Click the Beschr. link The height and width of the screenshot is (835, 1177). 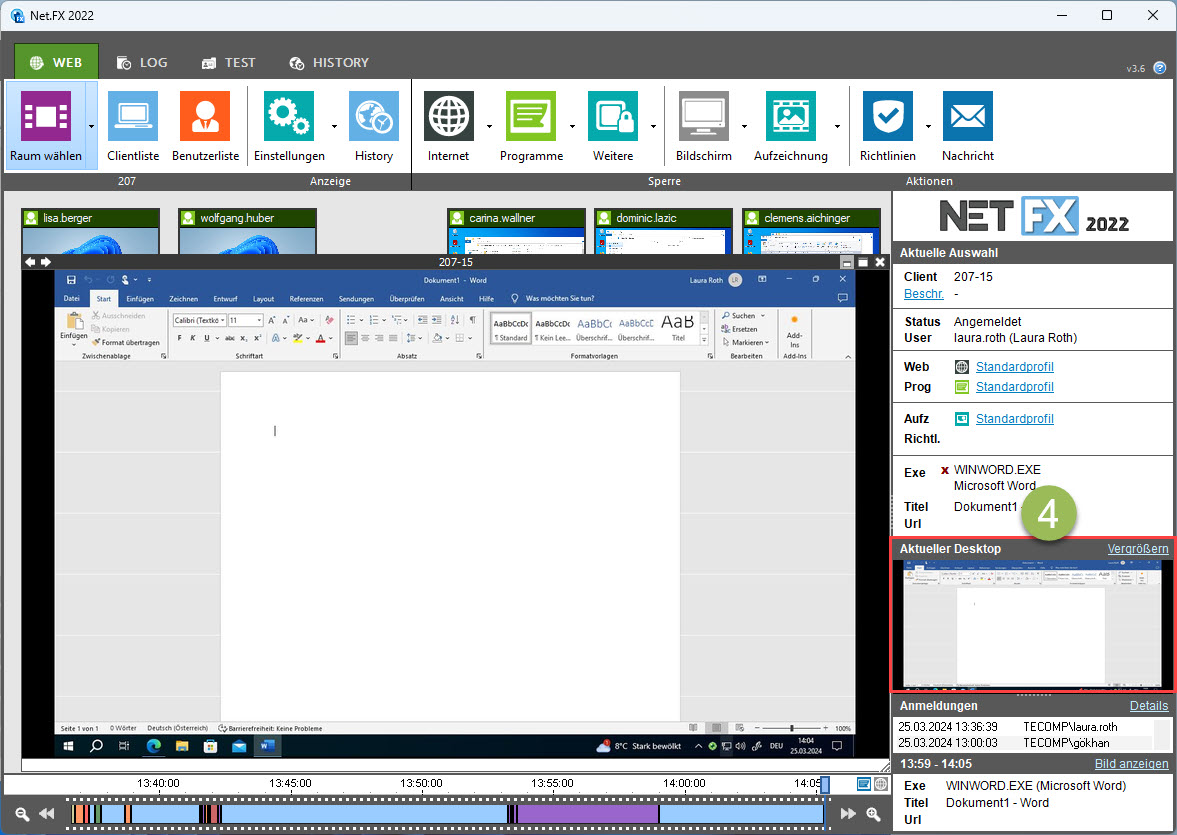pos(923,294)
